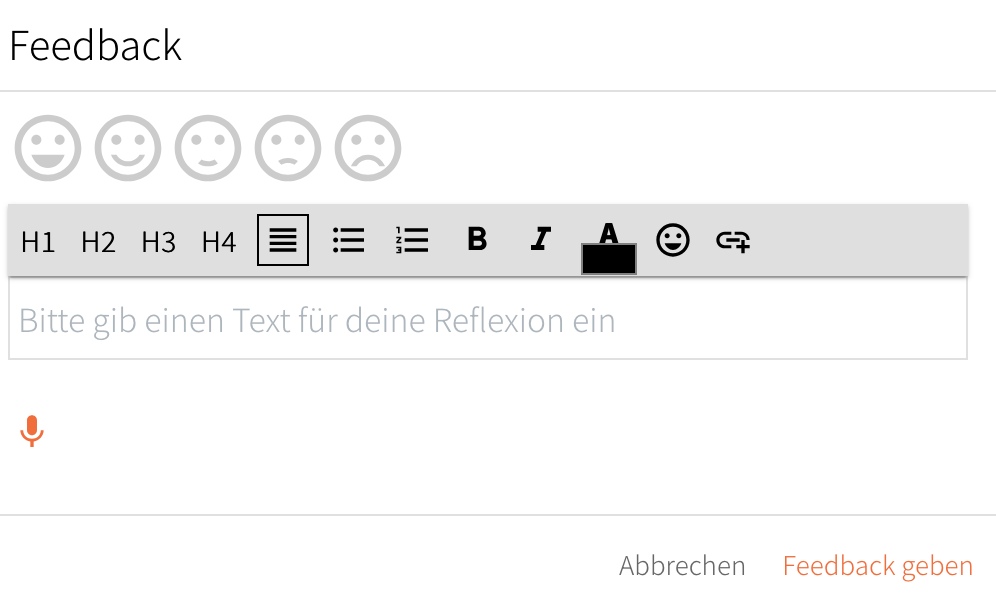996x606 pixels.
Task: Pick the neutral slight-smile face rating
Action: 208,148
